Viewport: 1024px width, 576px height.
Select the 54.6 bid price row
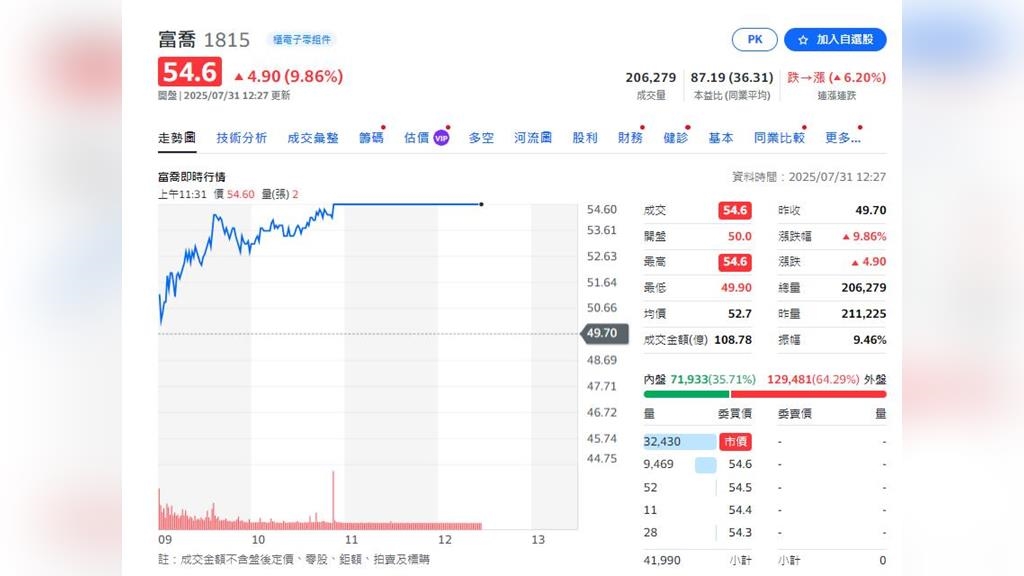[x=697, y=464]
